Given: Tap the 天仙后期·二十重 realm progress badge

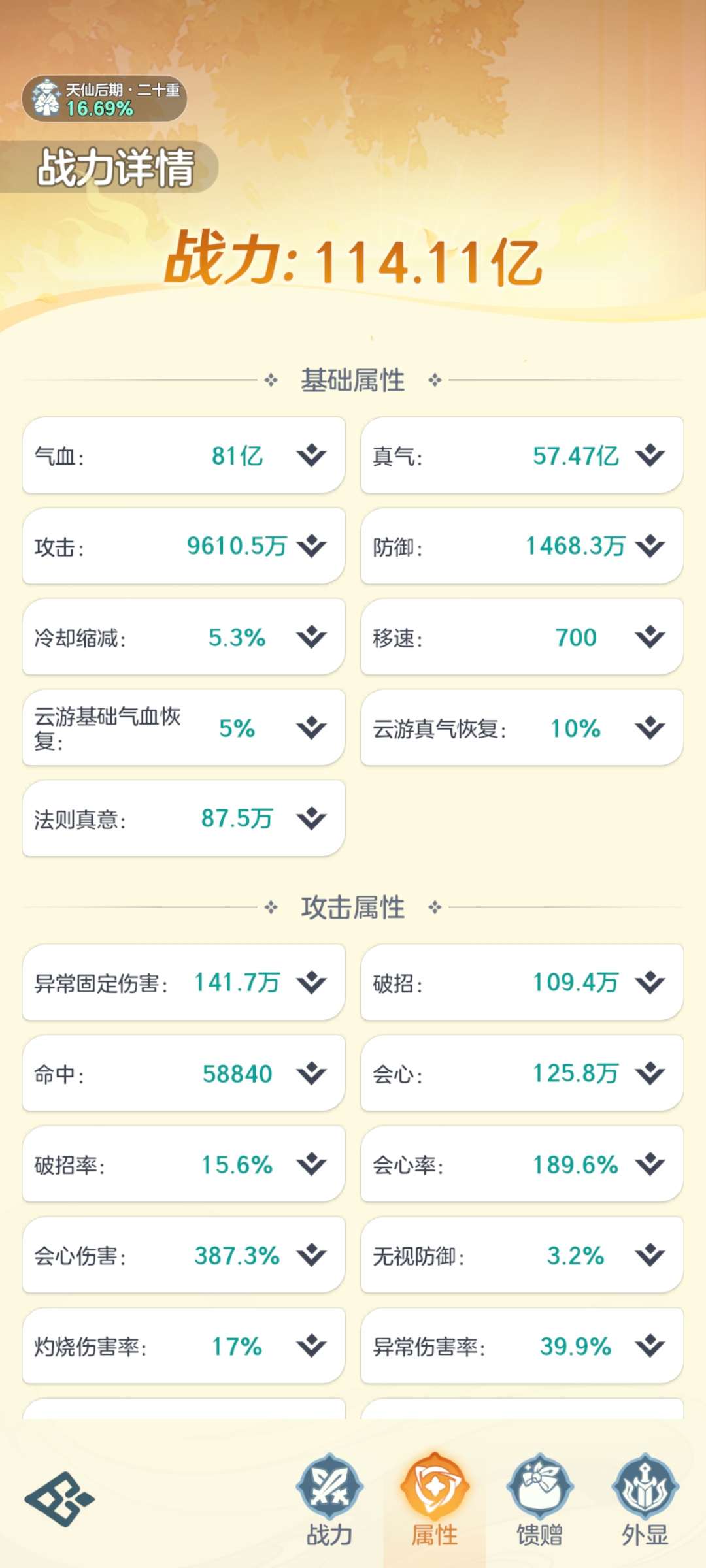Looking at the screenshot, I should (x=105, y=99).
